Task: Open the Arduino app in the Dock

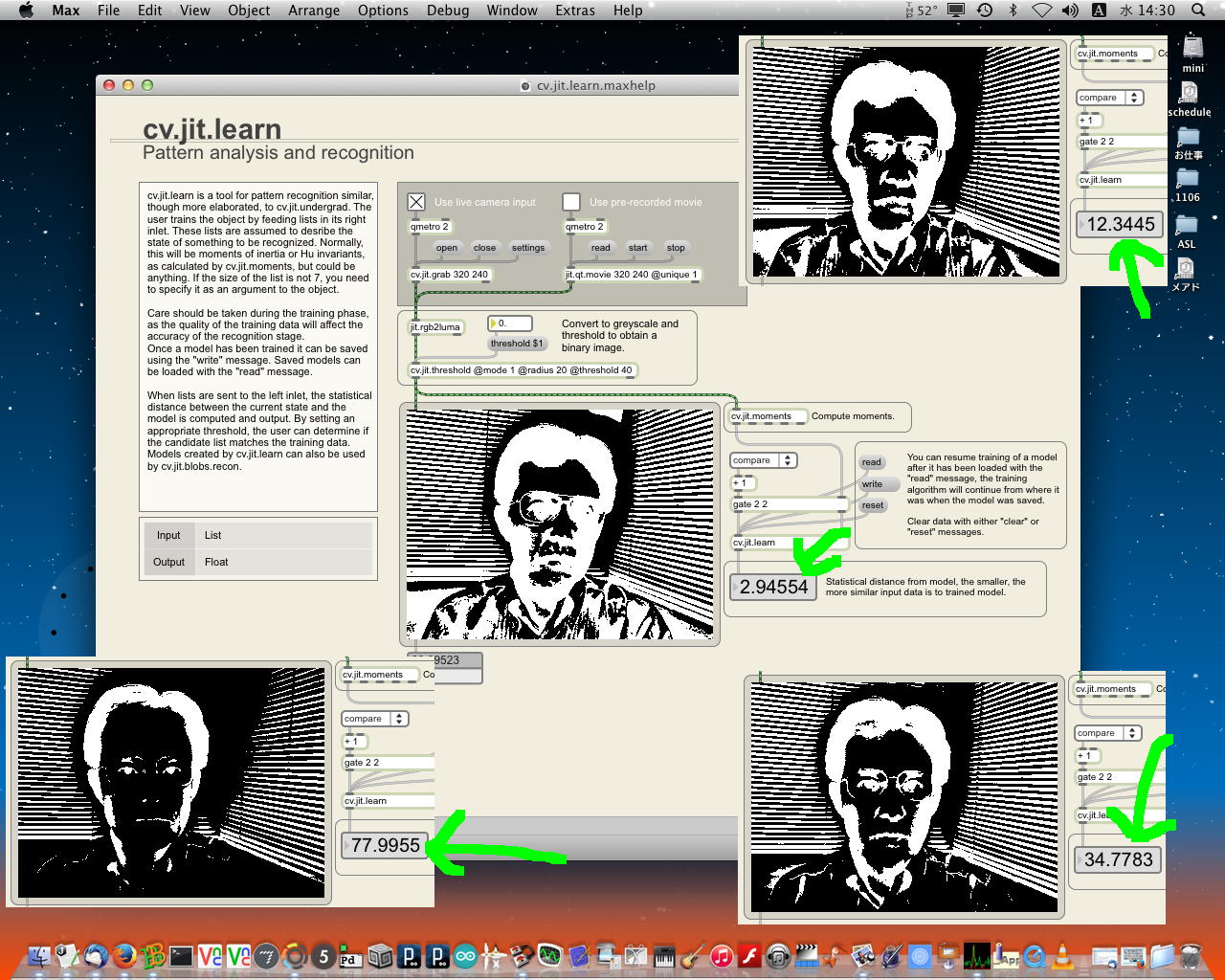Action: pyautogui.click(x=465, y=955)
